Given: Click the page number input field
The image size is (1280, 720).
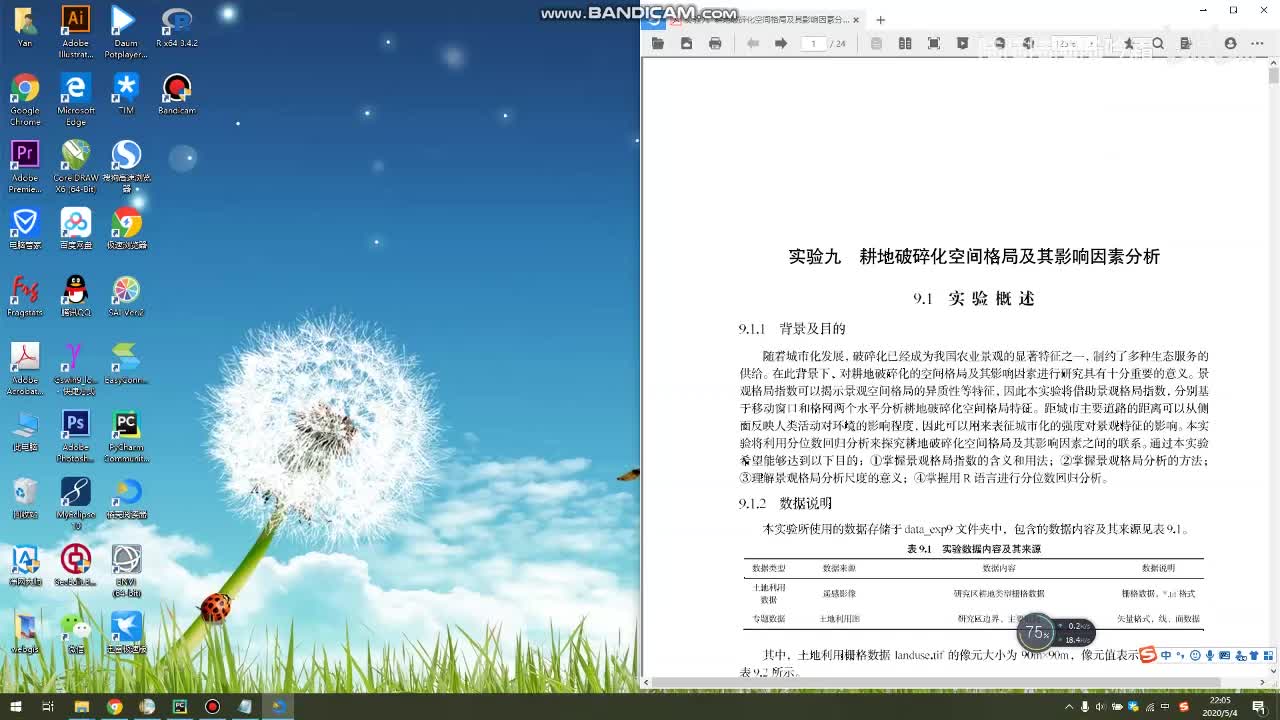Looking at the screenshot, I should click(x=814, y=44).
